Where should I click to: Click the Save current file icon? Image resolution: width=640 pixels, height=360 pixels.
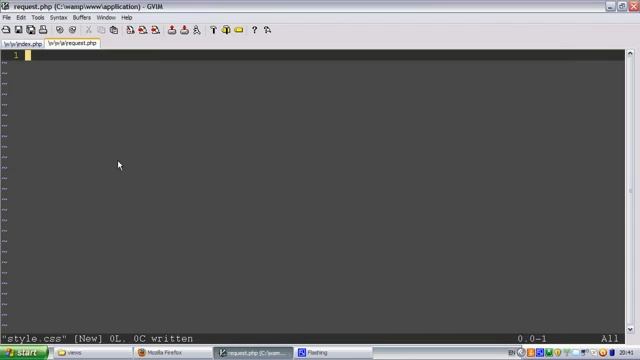[x=18, y=30]
